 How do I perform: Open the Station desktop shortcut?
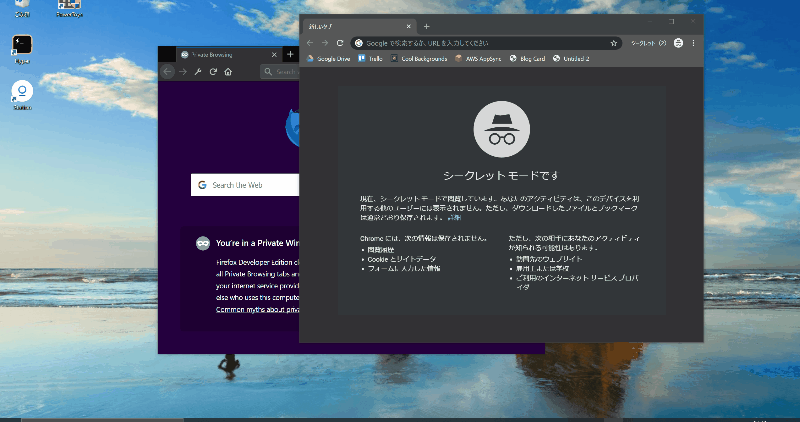click(x=22, y=95)
